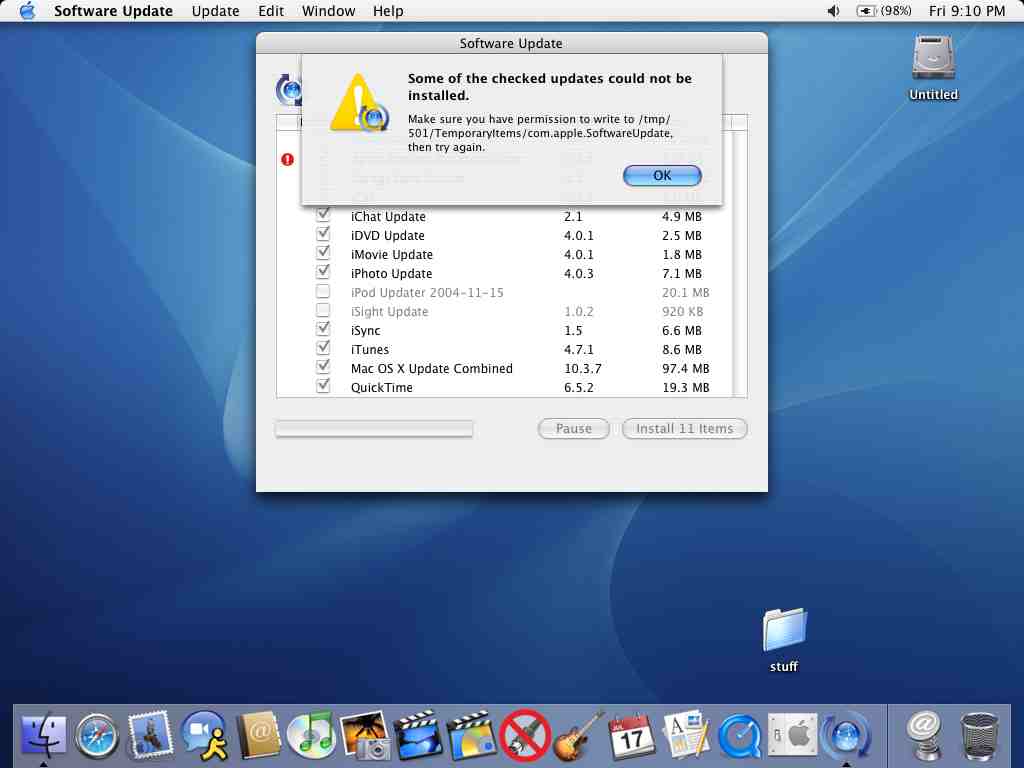Image resolution: width=1024 pixels, height=768 pixels.
Task: Uncheck the iChat Update checkbox
Action: [x=323, y=214]
